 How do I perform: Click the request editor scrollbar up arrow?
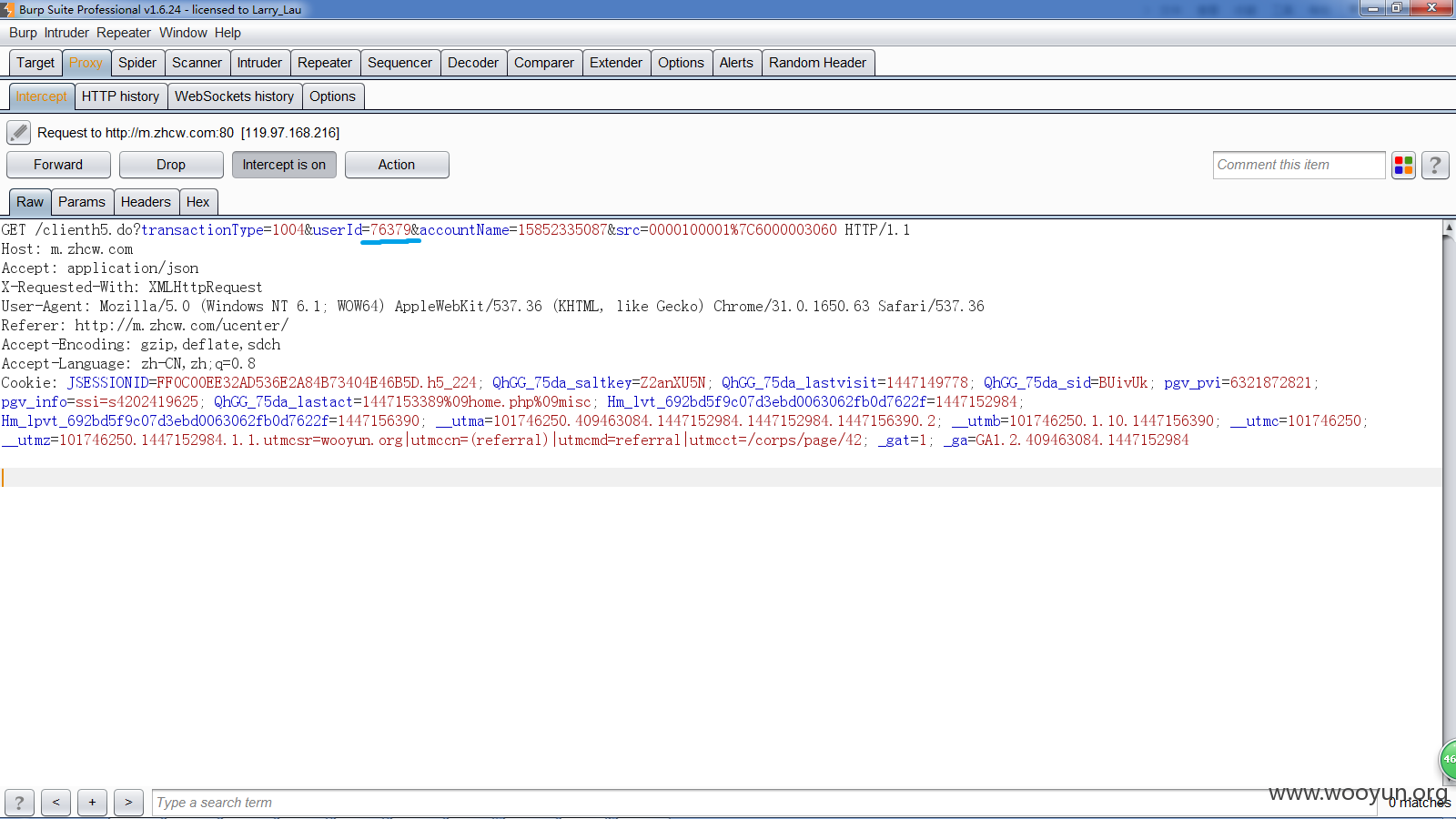coord(1449,227)
